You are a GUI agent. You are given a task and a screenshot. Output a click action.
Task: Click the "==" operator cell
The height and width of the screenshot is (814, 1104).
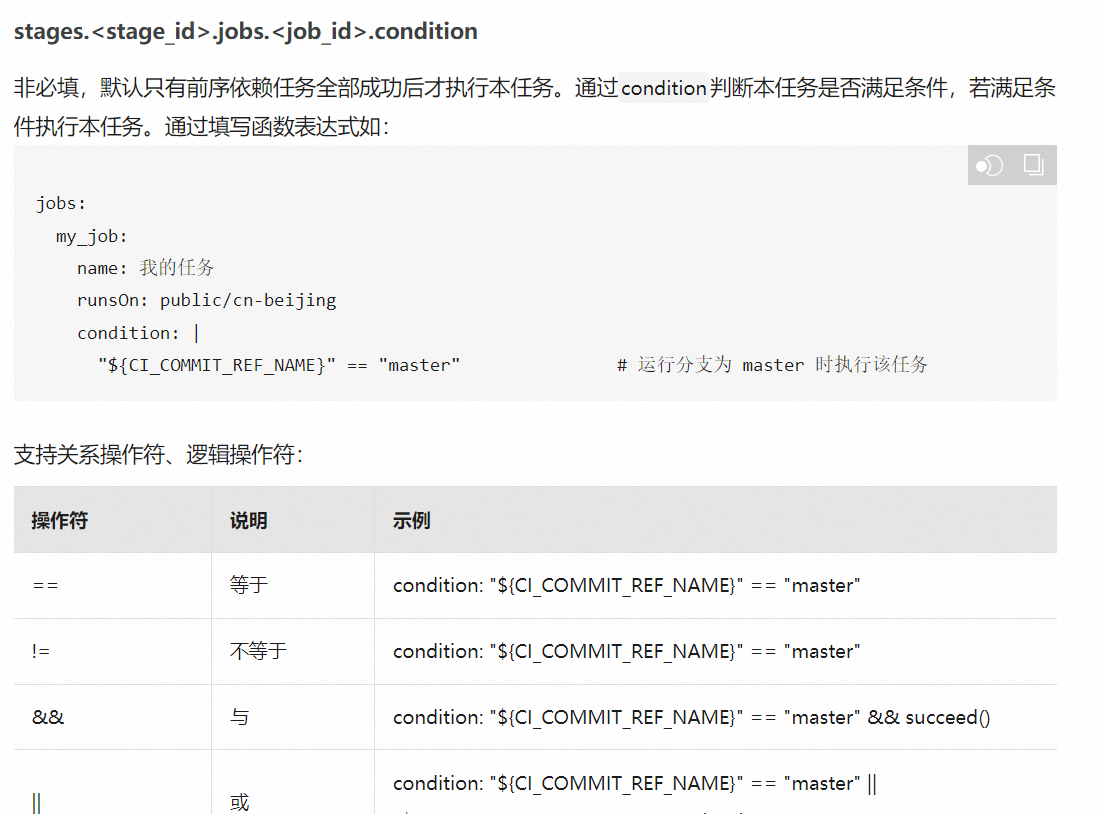coord(45,586)
